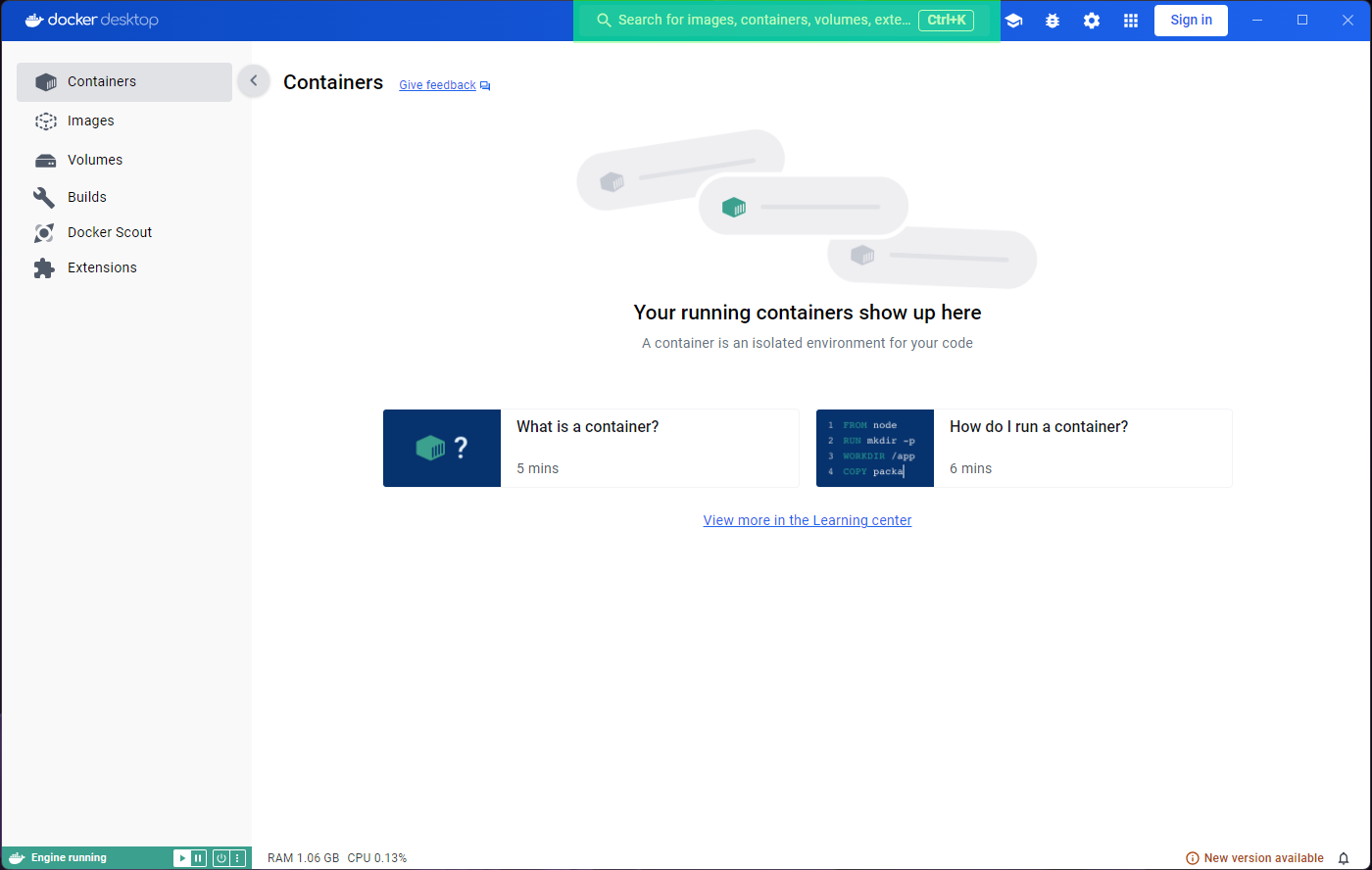Open the apps grid menu icon
1372x870 pixels.
tap(1131, 21)
